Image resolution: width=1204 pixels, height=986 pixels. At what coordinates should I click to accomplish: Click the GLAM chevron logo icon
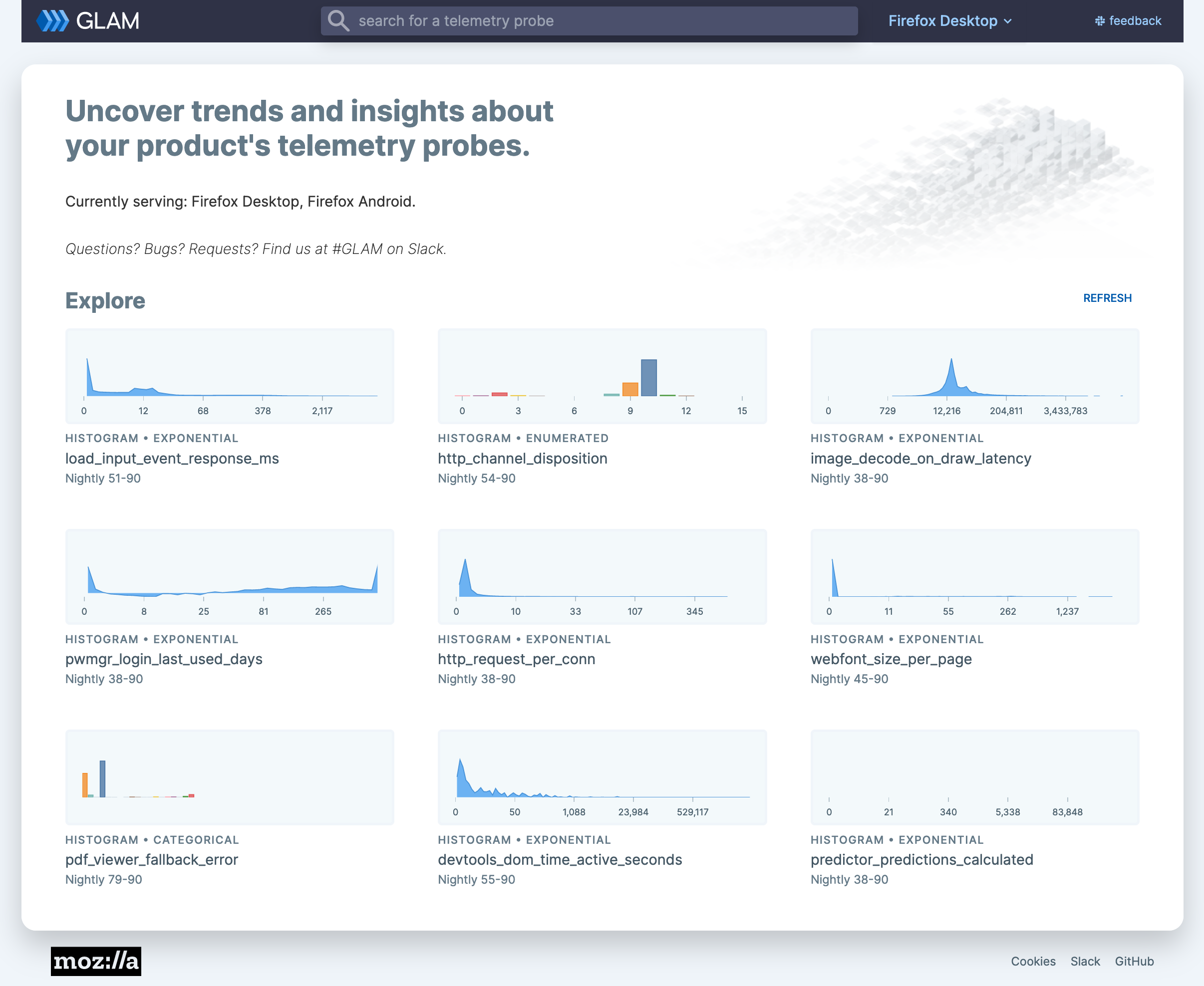click(x=52, y=21)
